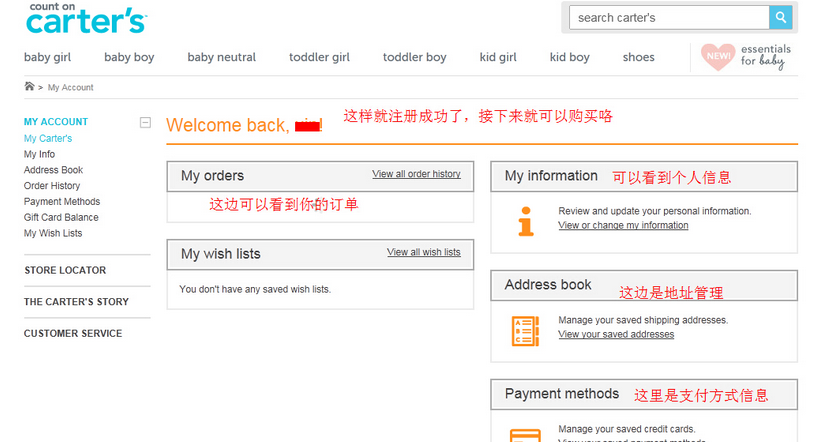Click View all order history link
826x442 pixels.
416,174
